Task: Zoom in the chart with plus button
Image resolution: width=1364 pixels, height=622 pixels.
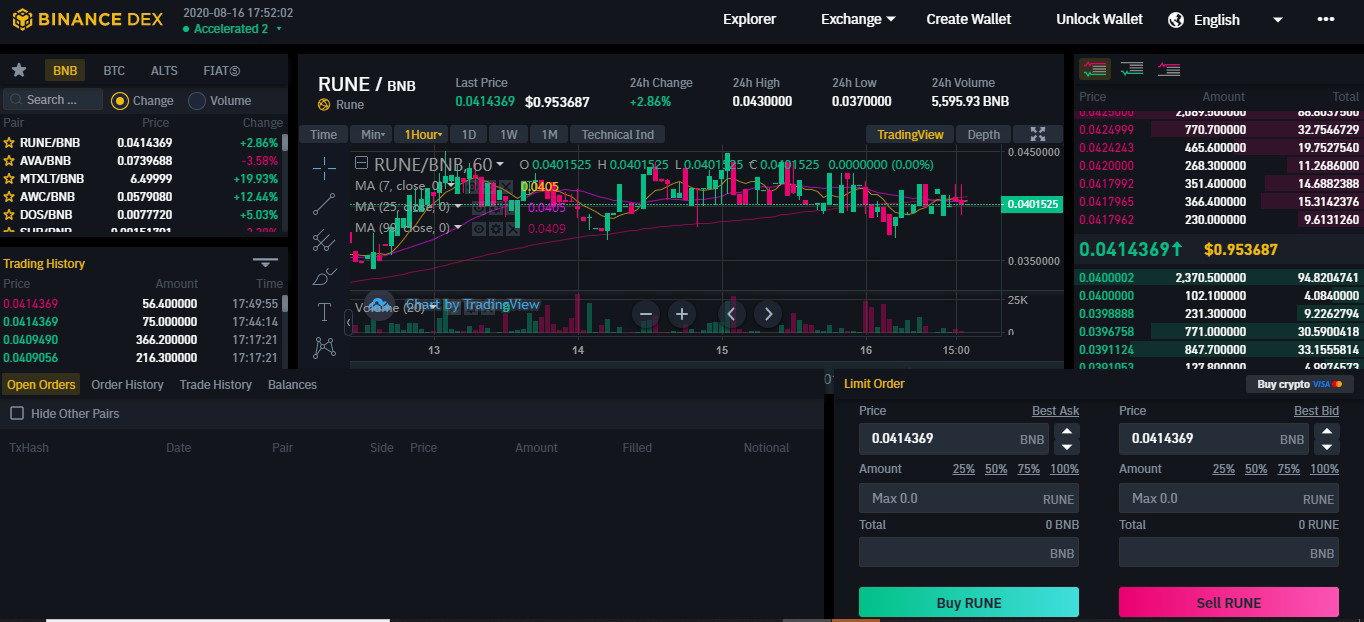Action: (x=682, y=314)
